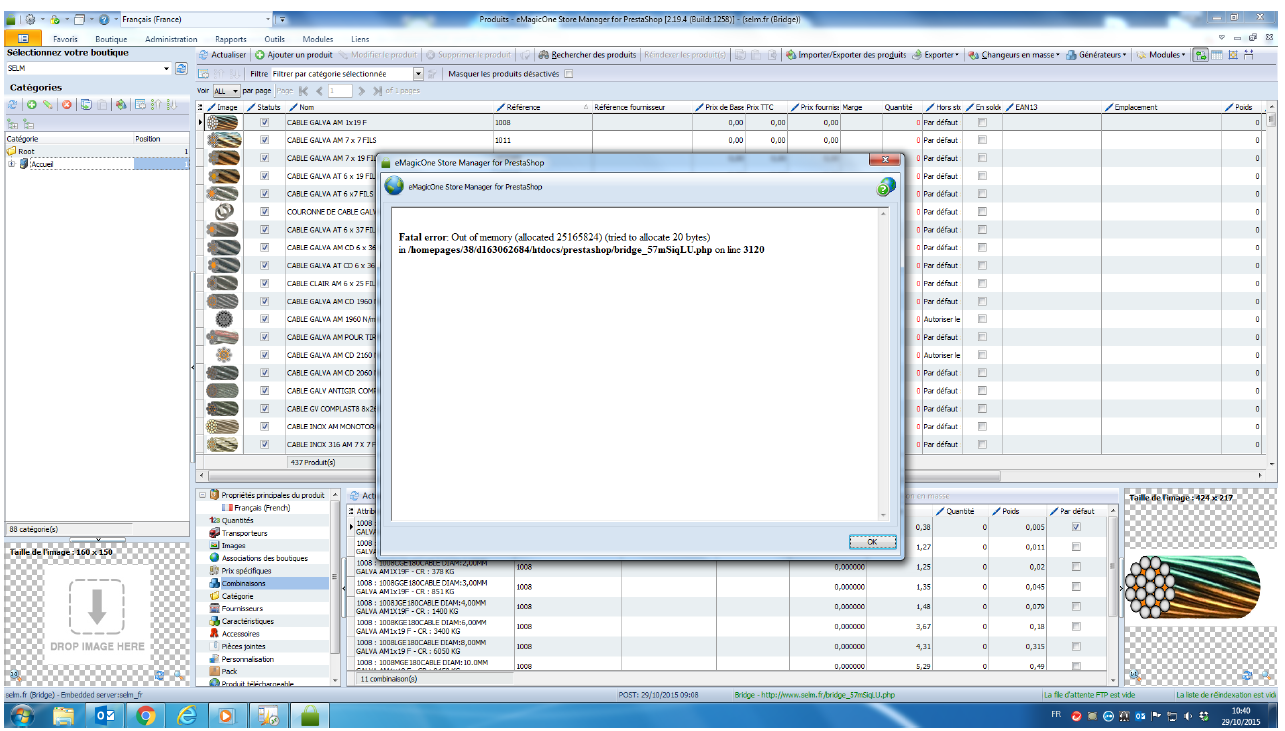Open Rechercher des produits
The image size is (1285, 731).
(588, 55)
